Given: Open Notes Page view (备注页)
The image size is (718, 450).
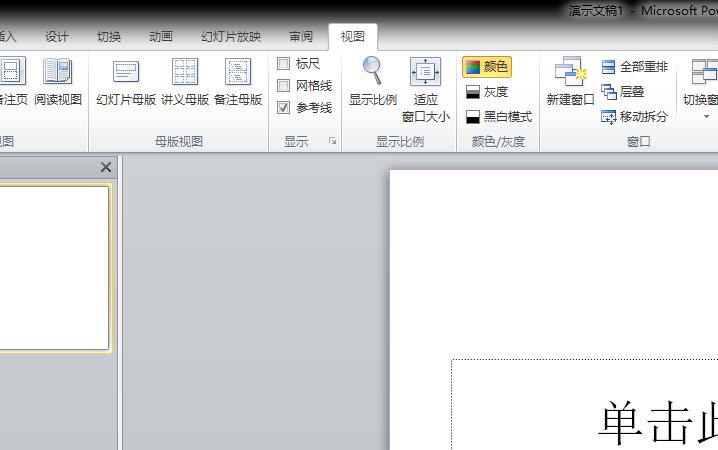Looking at the screenshot, I should [12, 81].
